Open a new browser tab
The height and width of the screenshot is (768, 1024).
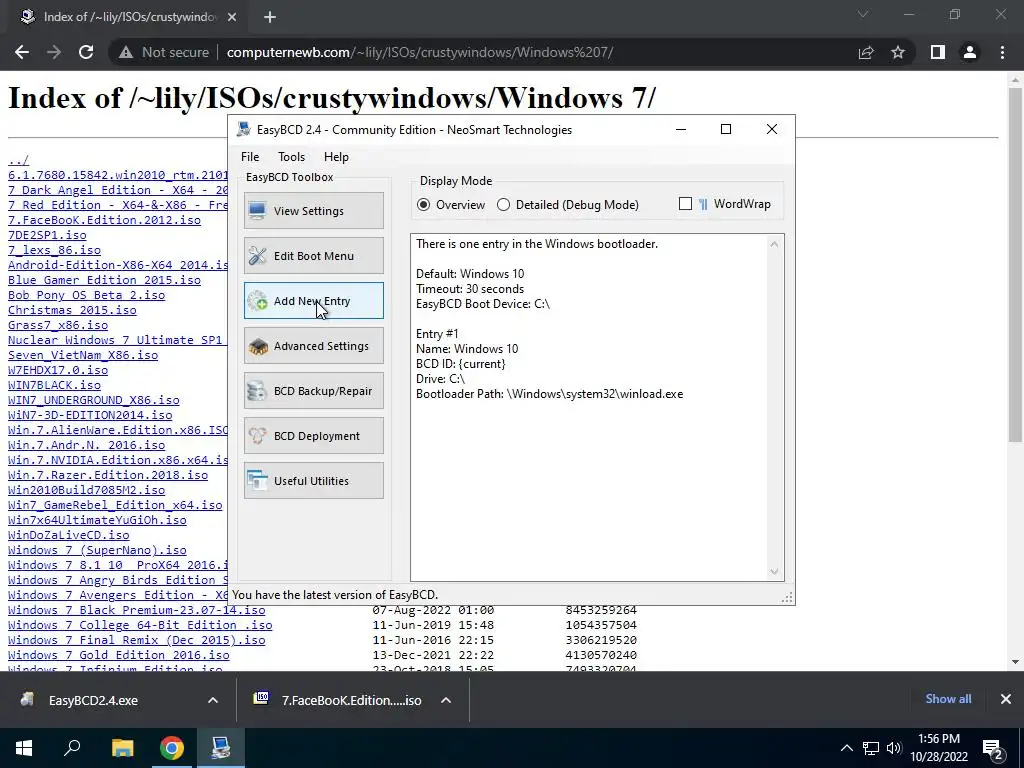click(270, 18)
